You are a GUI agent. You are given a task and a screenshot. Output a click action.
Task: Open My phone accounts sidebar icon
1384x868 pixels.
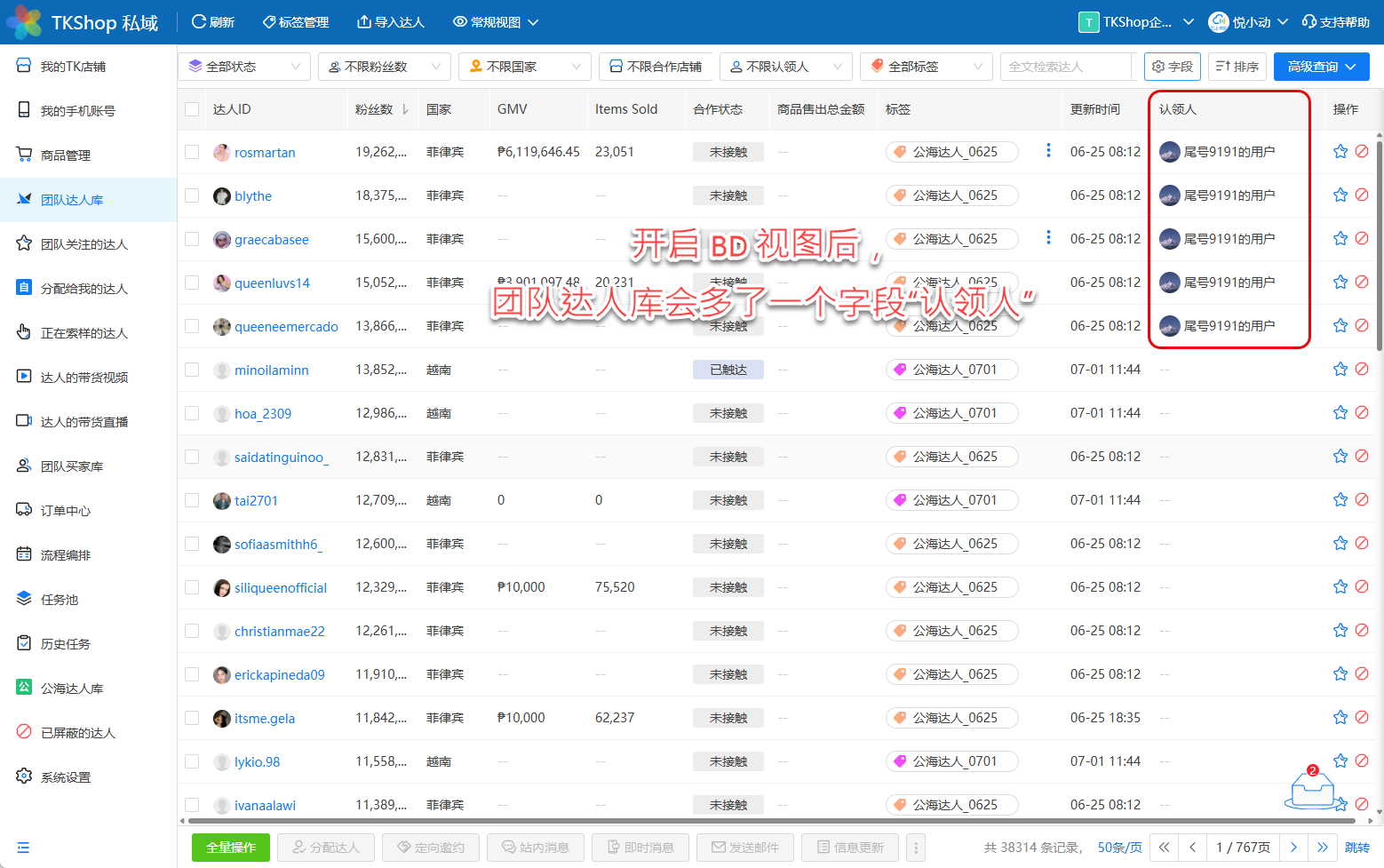(x=24, y=110)
